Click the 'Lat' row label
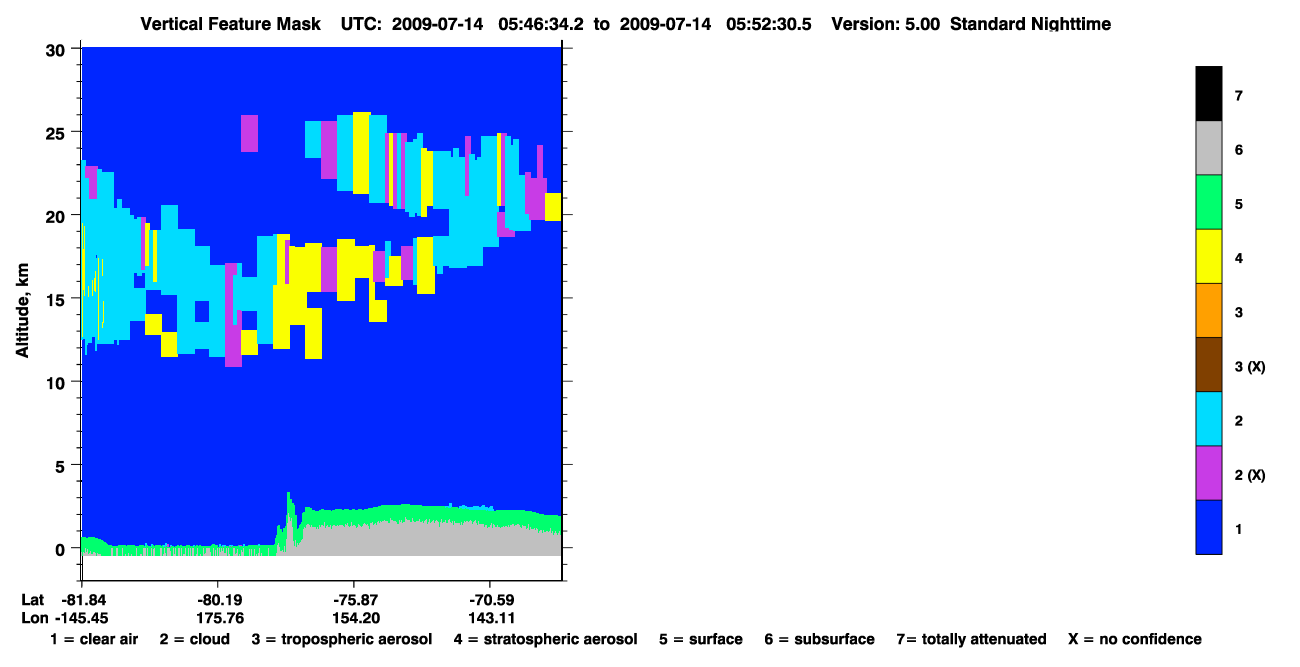Screen dimensions: 1300x667 pos(32,599)
